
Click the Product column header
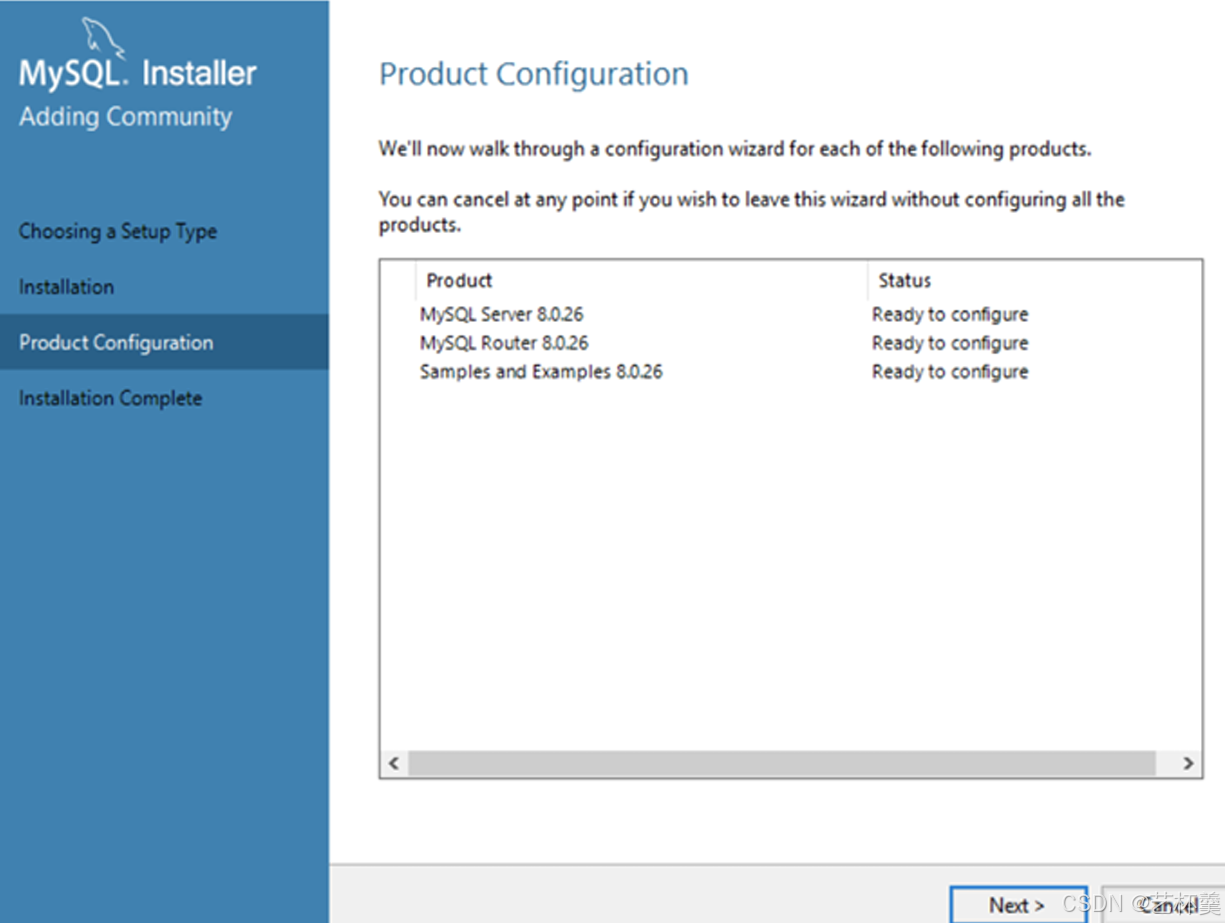pyautogui.click(x=641, y=281)
